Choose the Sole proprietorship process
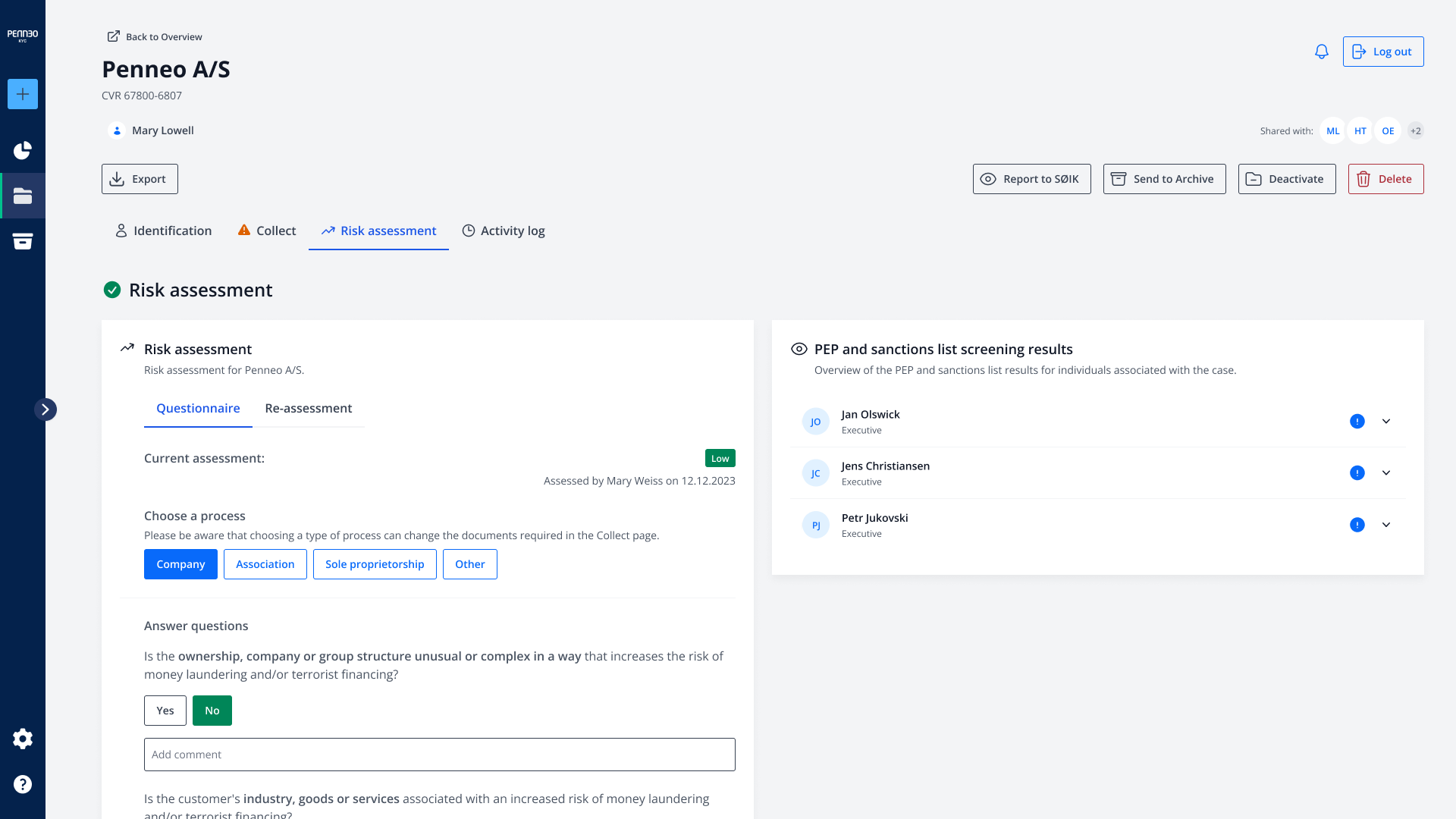This screenshot has width=1456, height=819. click(375, 564)
